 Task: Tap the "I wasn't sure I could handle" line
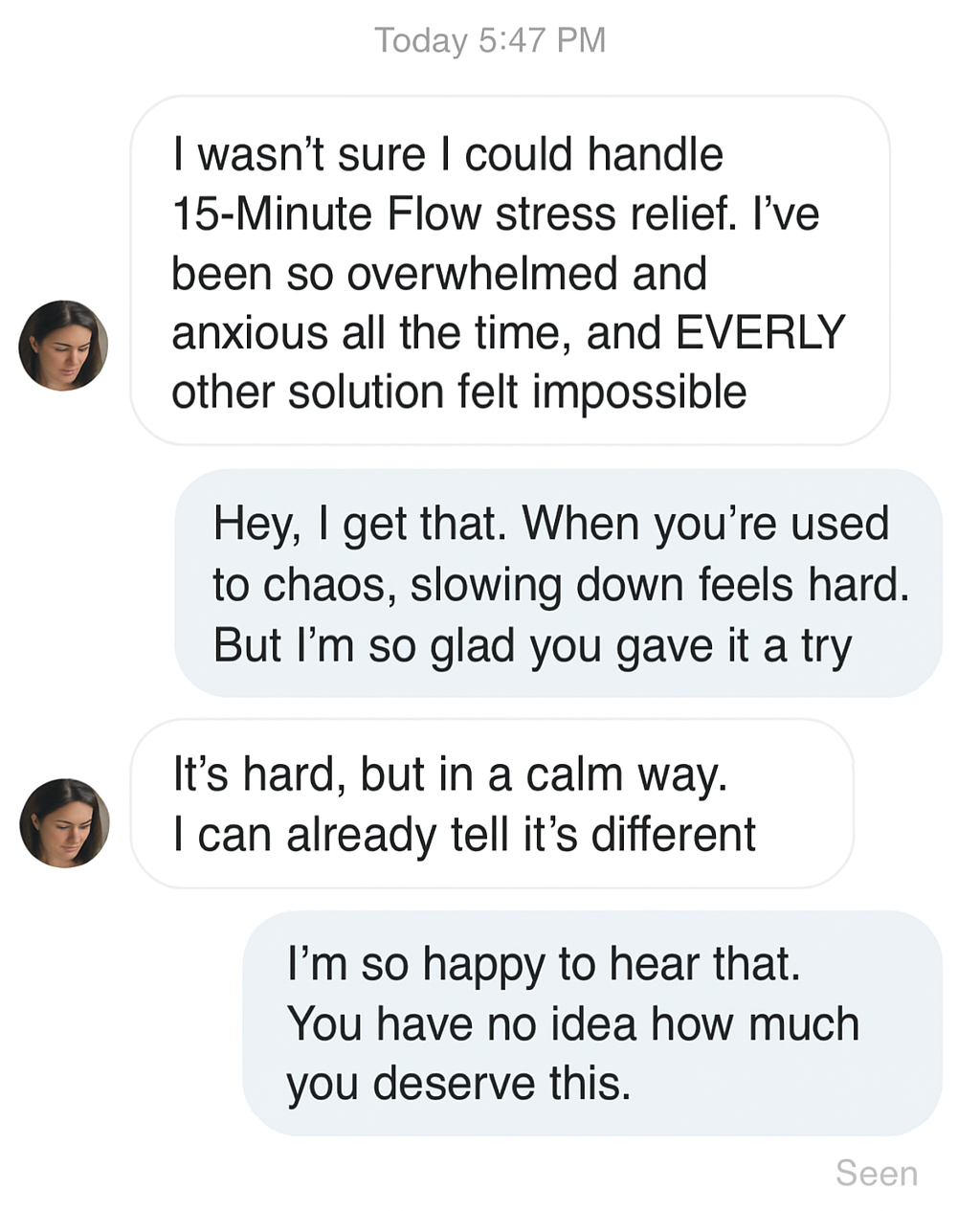tap(447, 154)
